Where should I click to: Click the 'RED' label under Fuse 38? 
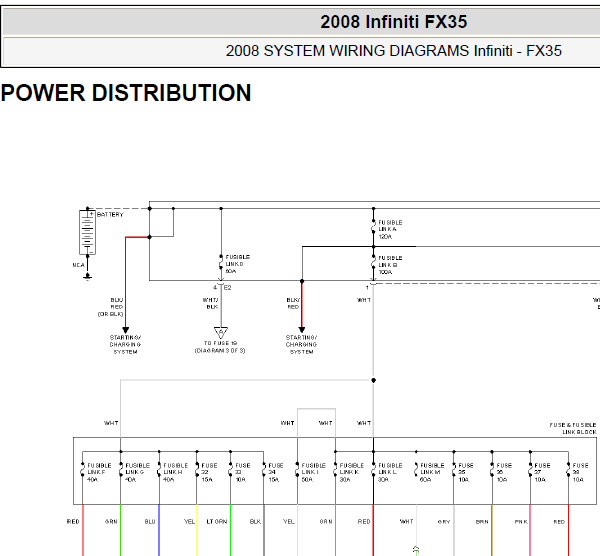coord(559,522)
